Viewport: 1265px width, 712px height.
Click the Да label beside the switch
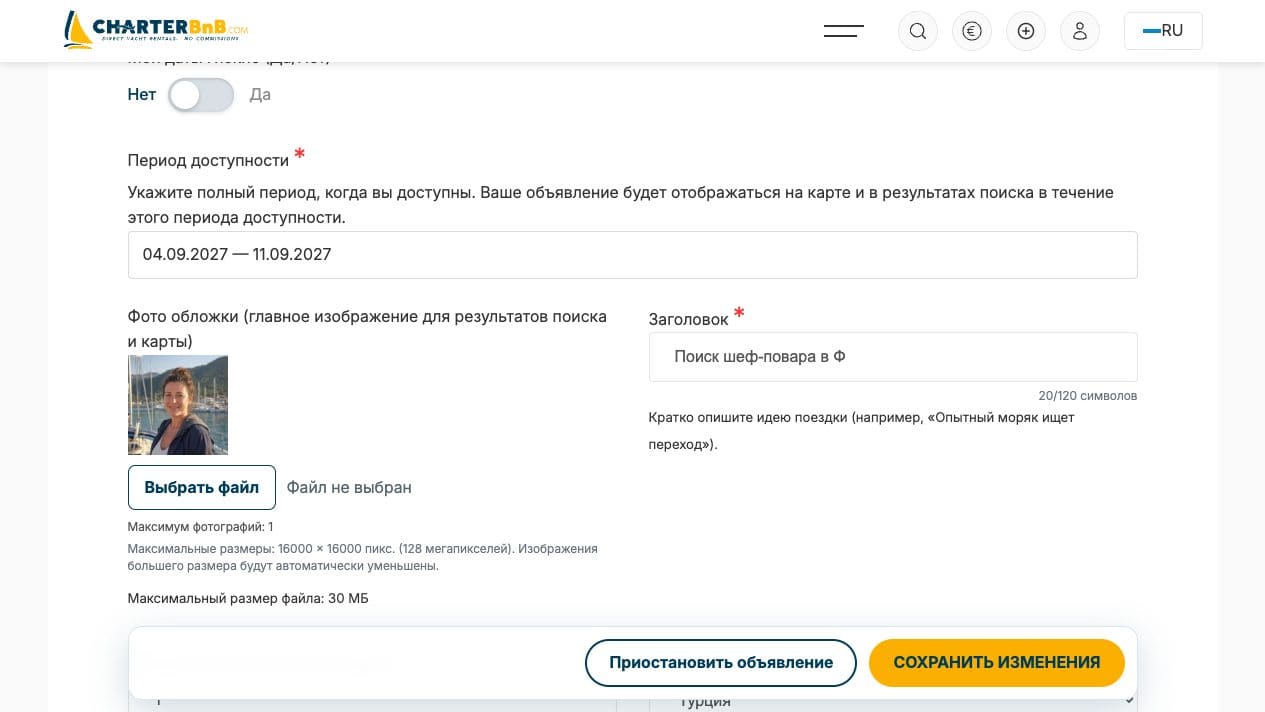pyautogui.click(x=260, y=95)
